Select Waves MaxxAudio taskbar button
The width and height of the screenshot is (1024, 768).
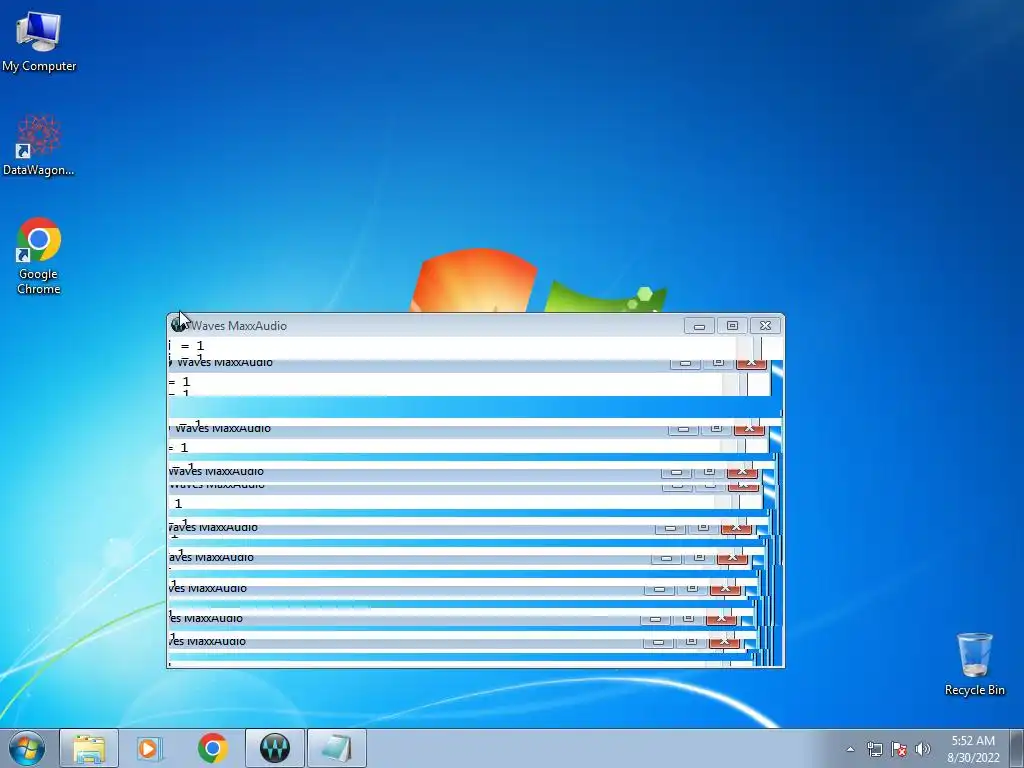(x=275, y=748)
